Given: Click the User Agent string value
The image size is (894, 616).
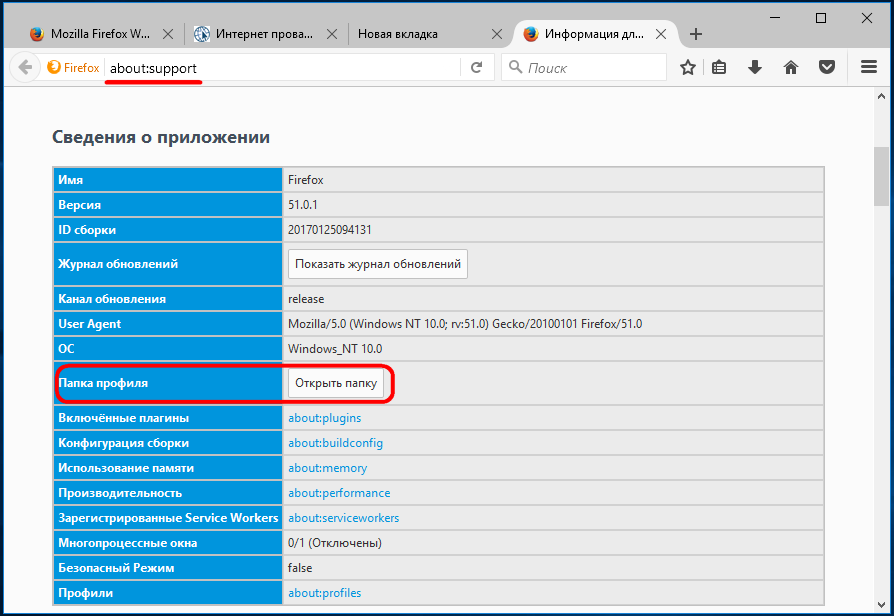Looking at the screenshot, I should tap(465, 324).
